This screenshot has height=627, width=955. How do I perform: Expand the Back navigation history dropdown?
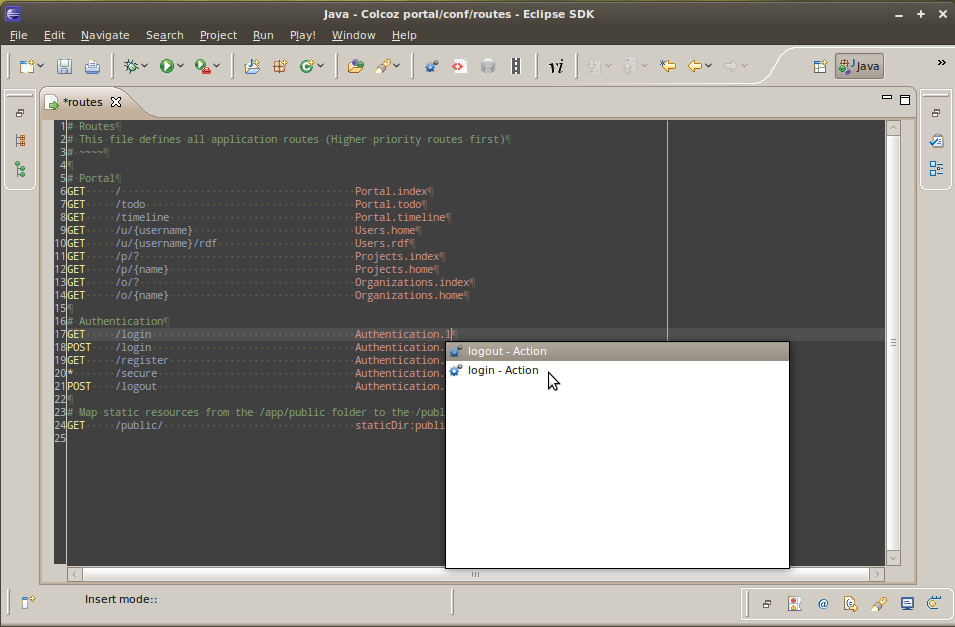[709, 67]
